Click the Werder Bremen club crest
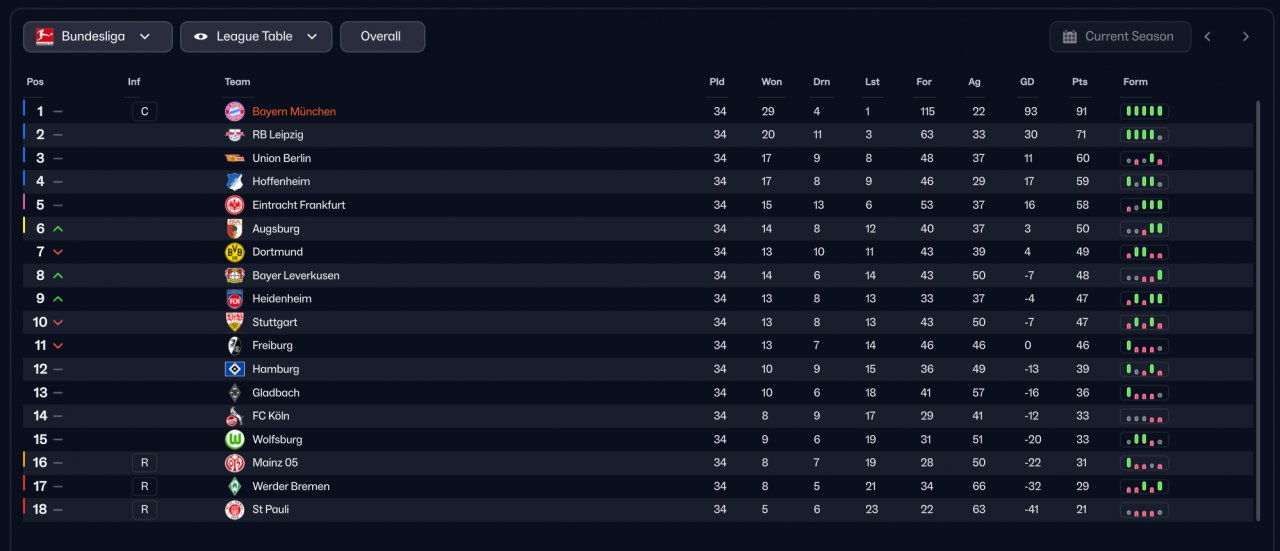 [x=234, y=486]
